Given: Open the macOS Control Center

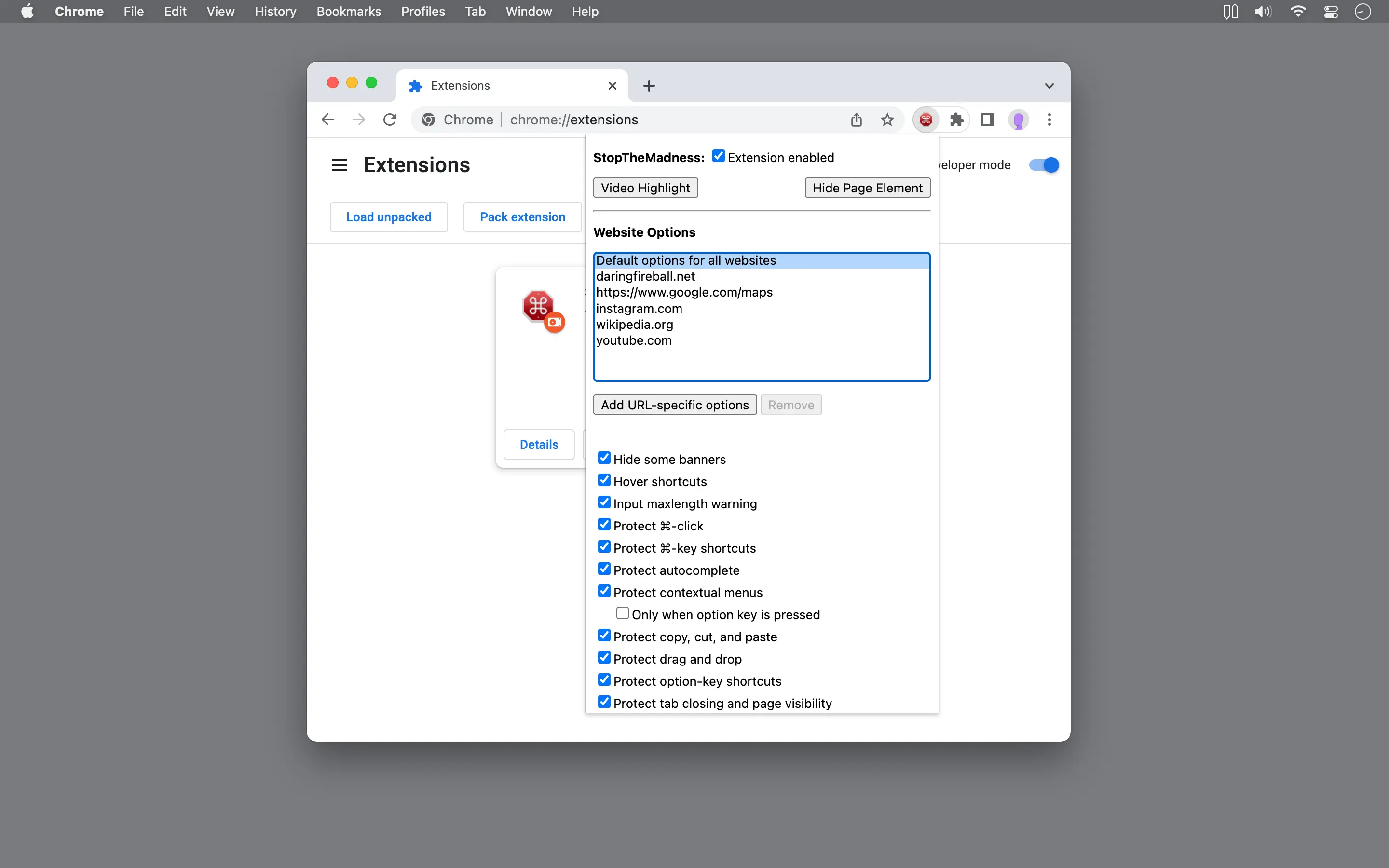Looking at the screenshot, I should 1331,12.
